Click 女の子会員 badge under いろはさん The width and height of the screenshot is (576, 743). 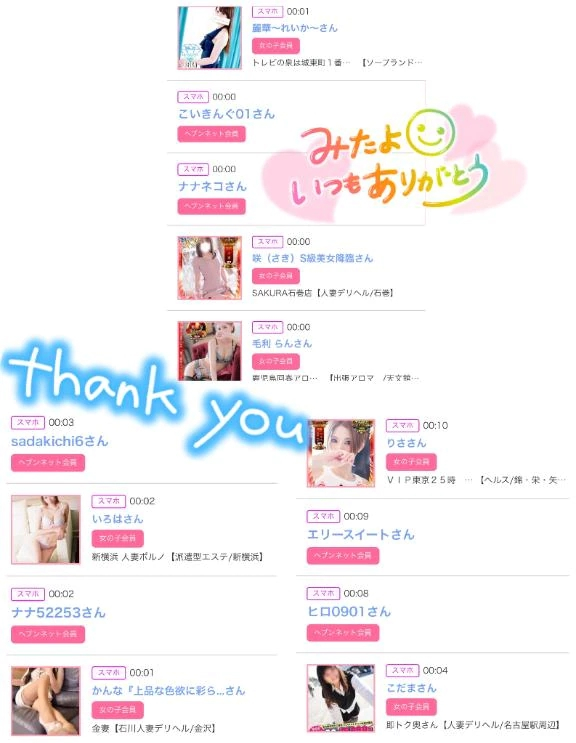click(117, 538)
